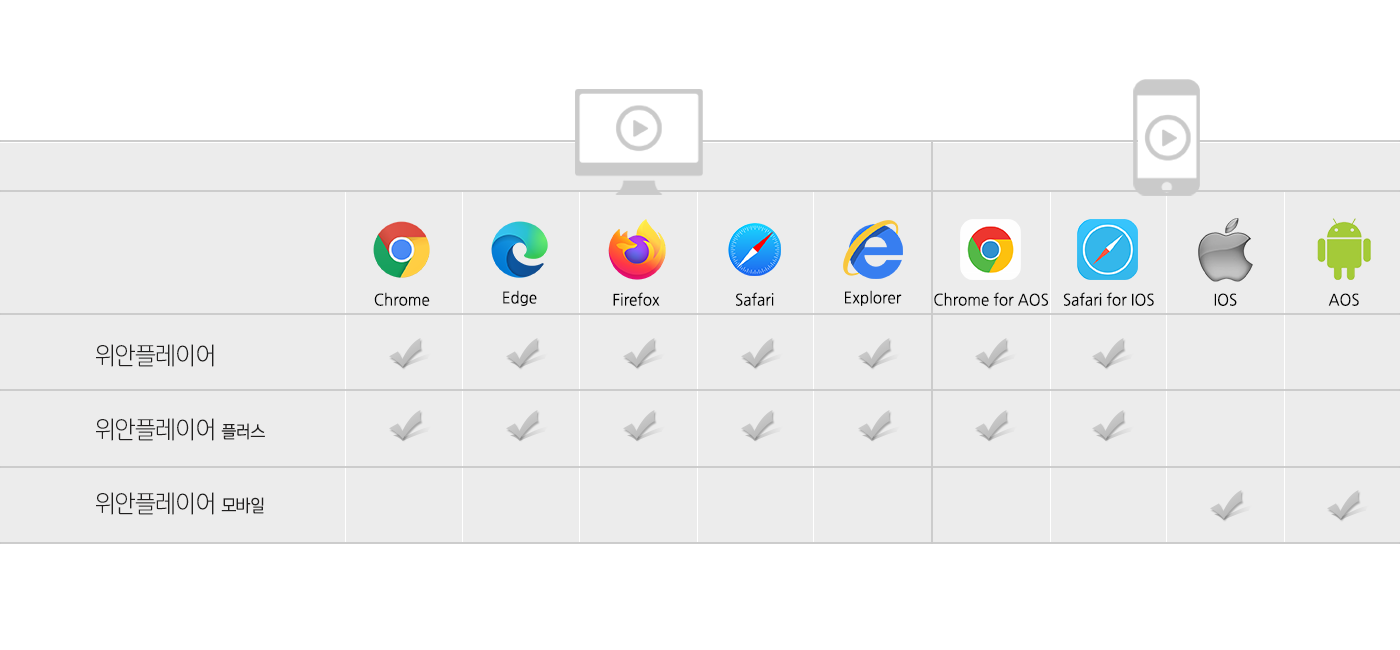Click the 위안플레이어 모바일 row AOS checkmark

1346,505
